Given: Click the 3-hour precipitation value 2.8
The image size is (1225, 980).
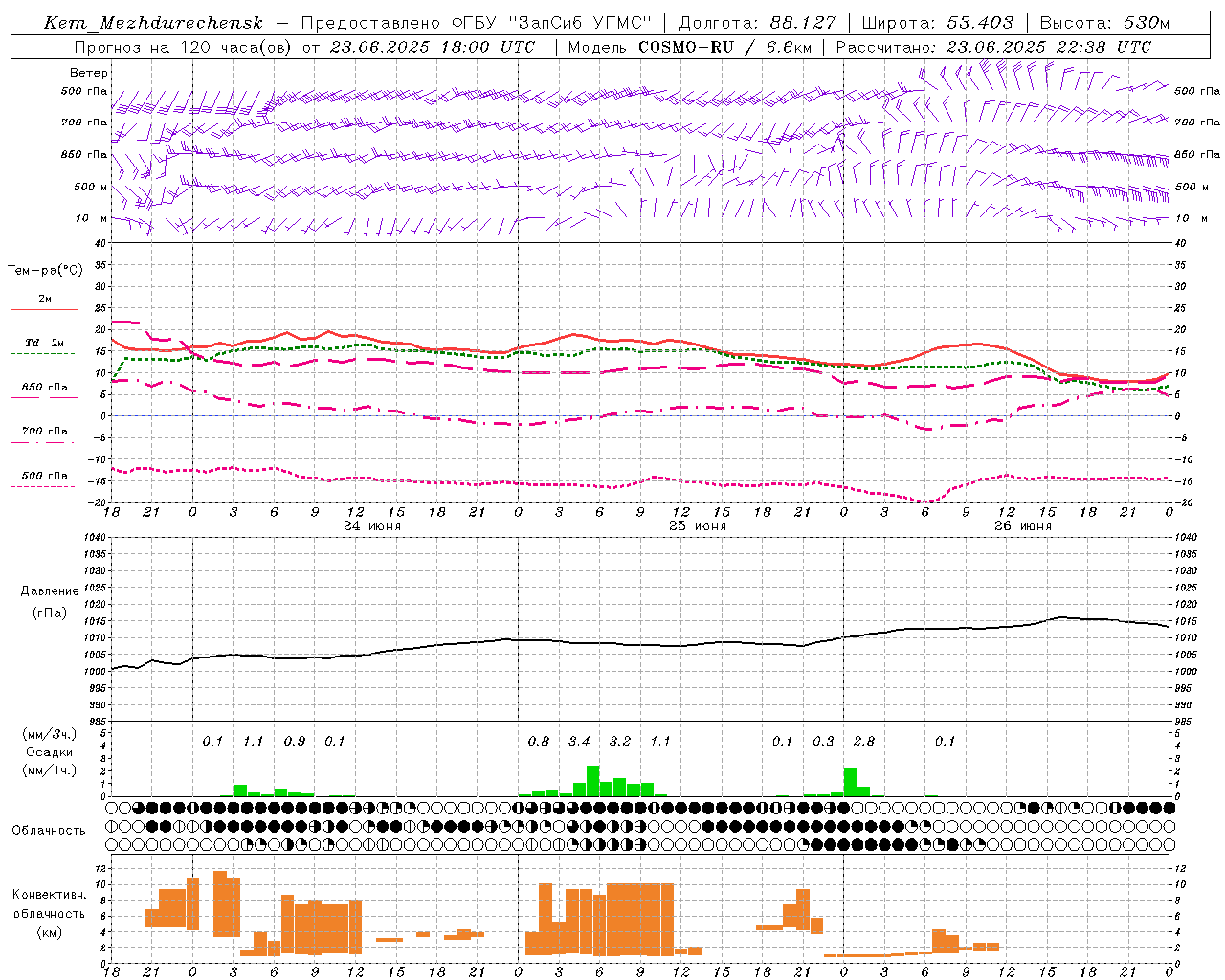Looking at the screenshot, I should pyautogui.click(x=864, y=741).
